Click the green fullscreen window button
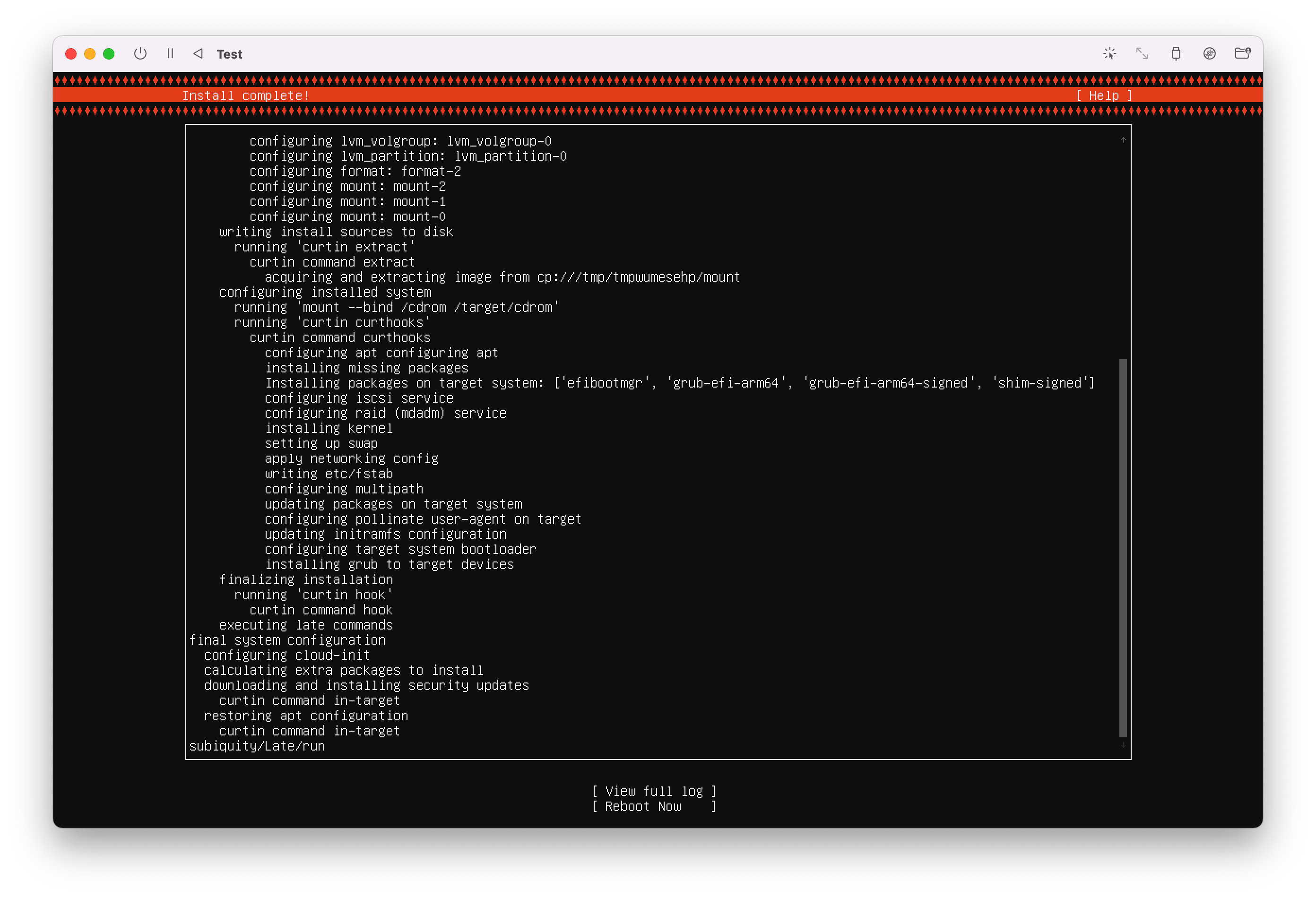This screenshot has height=898, width=1316. (109, 54)
